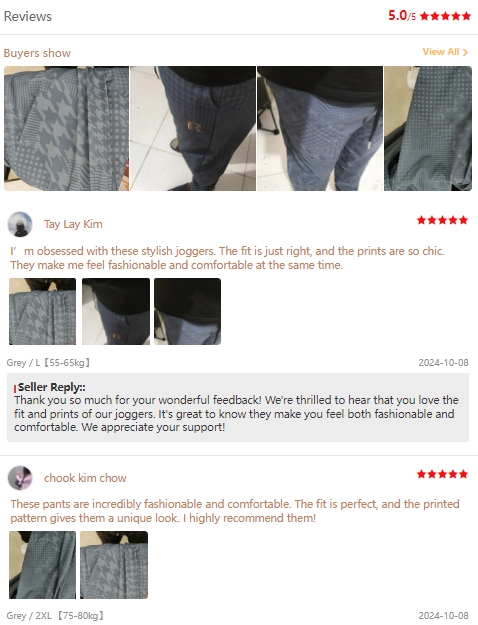Open the fourth buyers show dotted fabric photo
This screenshot has height=625, width=478.
click(428, 128)
